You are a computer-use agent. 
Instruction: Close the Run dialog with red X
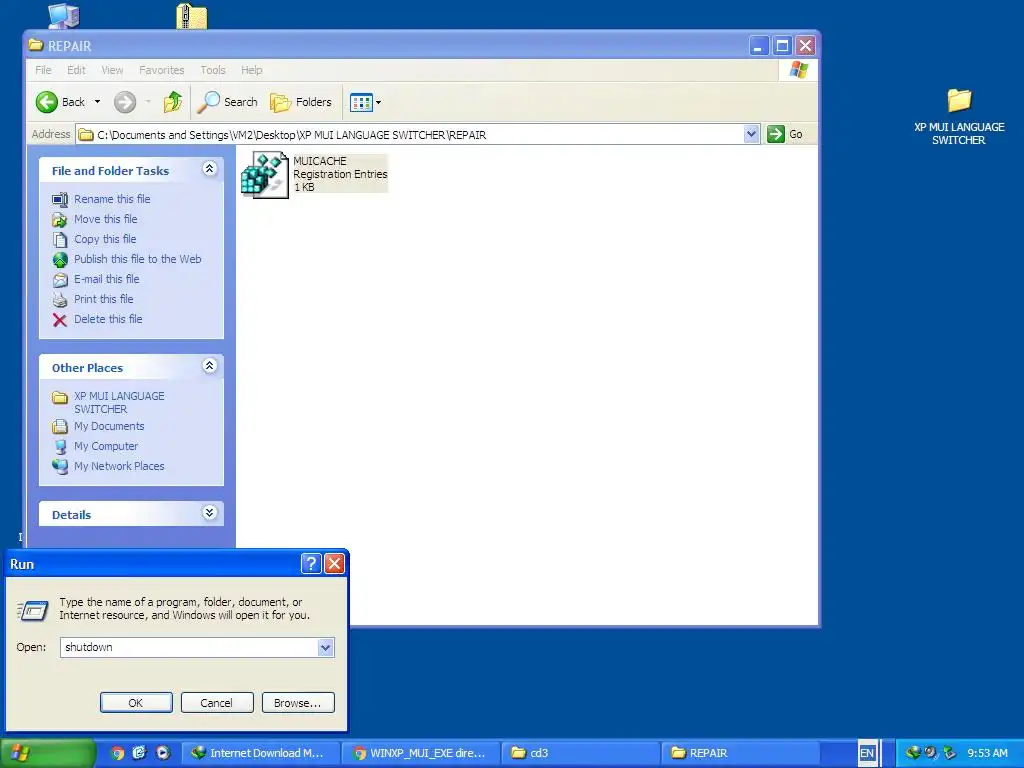[x=334, y=564]
